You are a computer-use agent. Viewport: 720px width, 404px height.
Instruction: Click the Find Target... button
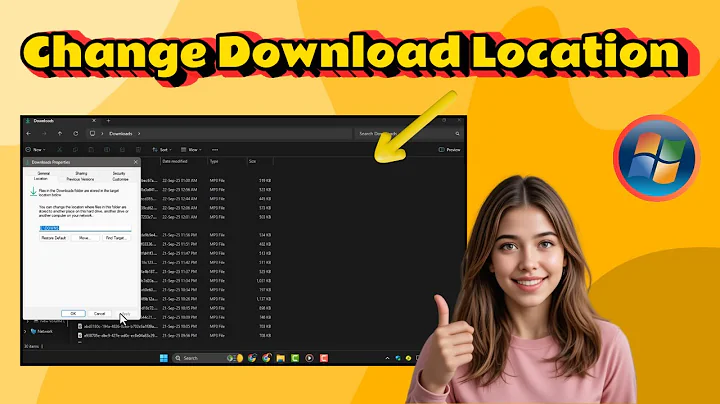(x=116, y=238)
